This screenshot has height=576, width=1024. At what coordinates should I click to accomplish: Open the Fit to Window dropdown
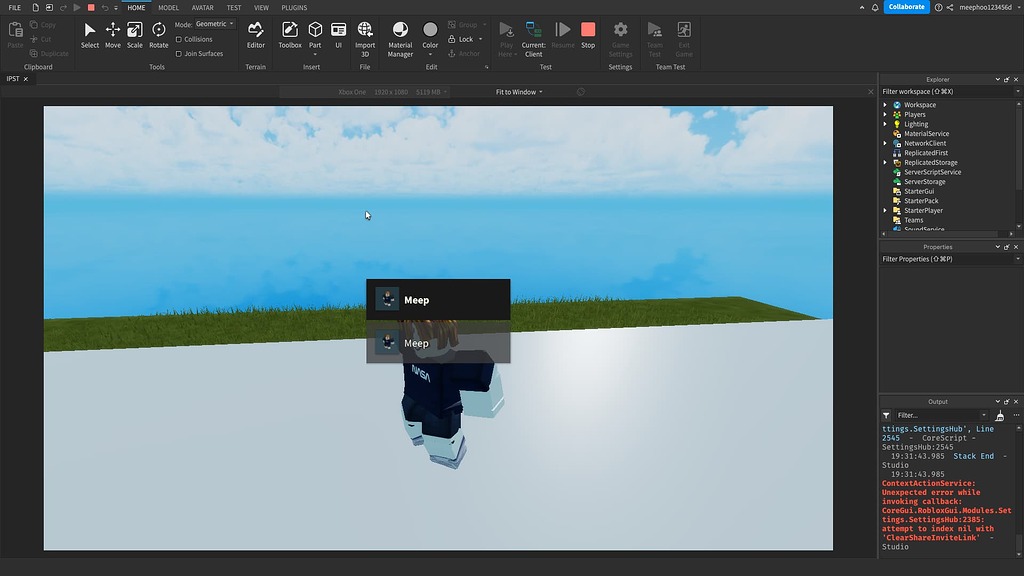(x=519, y=91)
